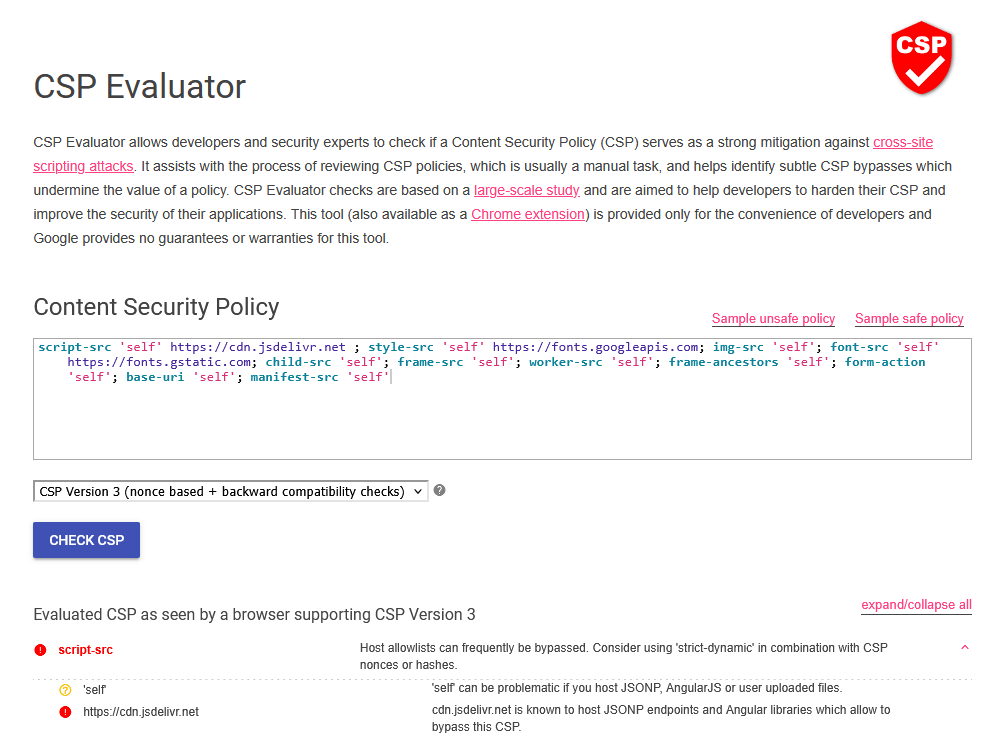Click the 'self' finding row label
The height and width of the screenshot is (756, 1003).
pyautogui.click(x=95, y=689)
